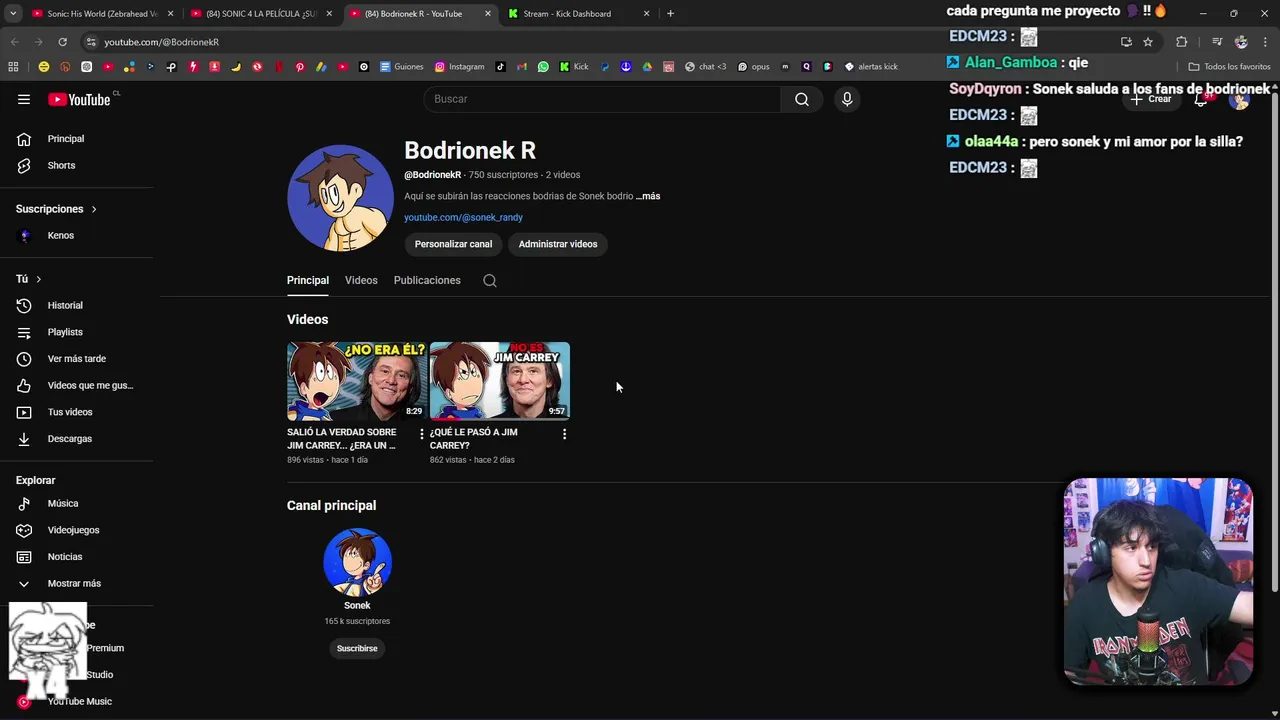Open Videojuegos in Explorar
The width and height of the screenshot is (1280, 720).
(x=73, y=530)
